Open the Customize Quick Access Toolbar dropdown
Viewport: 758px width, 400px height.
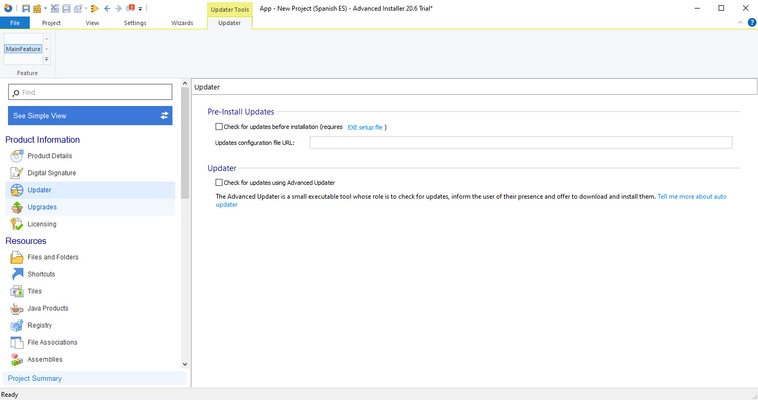coord(140,9)
